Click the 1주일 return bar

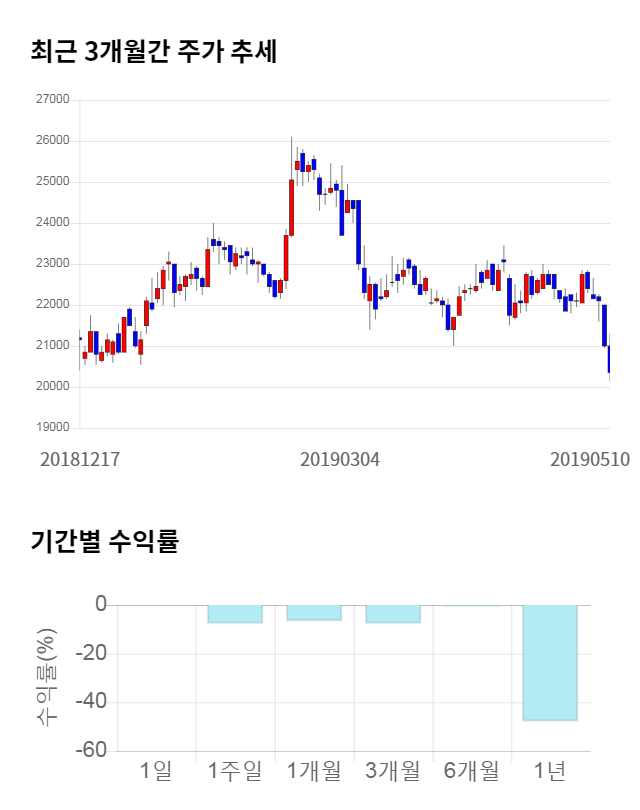(235, 614)
